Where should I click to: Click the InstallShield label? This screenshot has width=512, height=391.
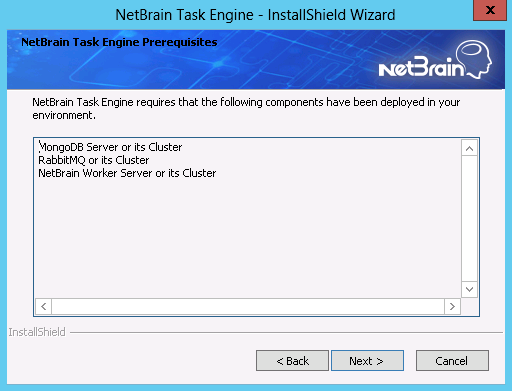(37, 332)
